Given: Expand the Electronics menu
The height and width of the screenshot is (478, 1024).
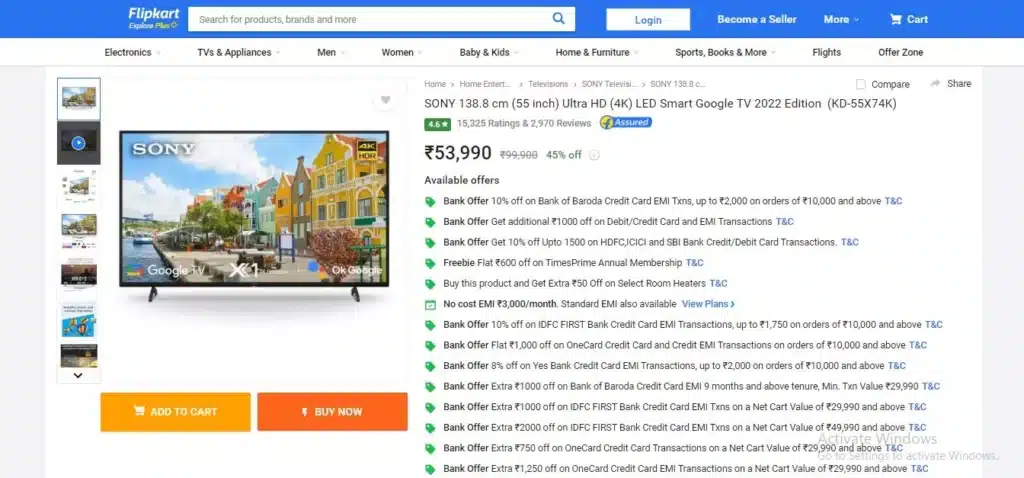Looking at the screenshot, I should [133, 52].
